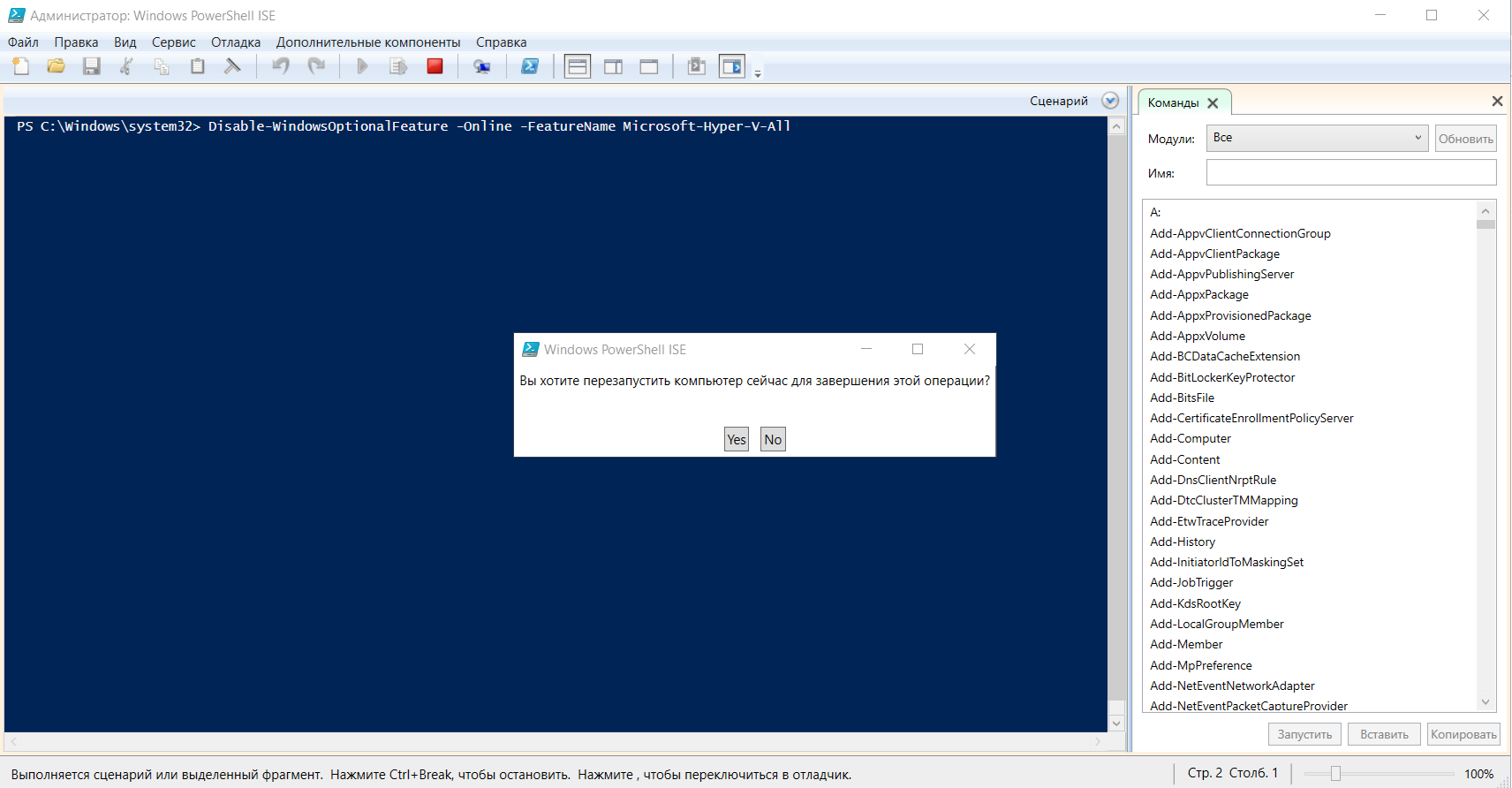This screenshot has width=1512, height=788.
Task: Select Add-MpPreference command
Action: click(x=1200, y=665)
